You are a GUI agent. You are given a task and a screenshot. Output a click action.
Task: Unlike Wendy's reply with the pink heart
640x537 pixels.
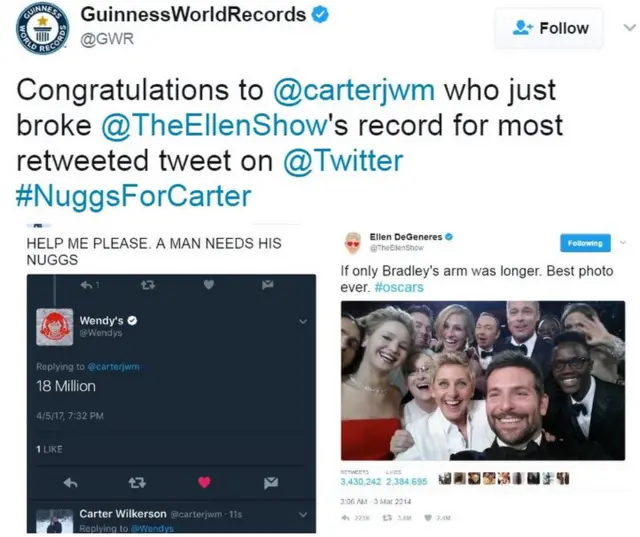click(x=204, y=482)
